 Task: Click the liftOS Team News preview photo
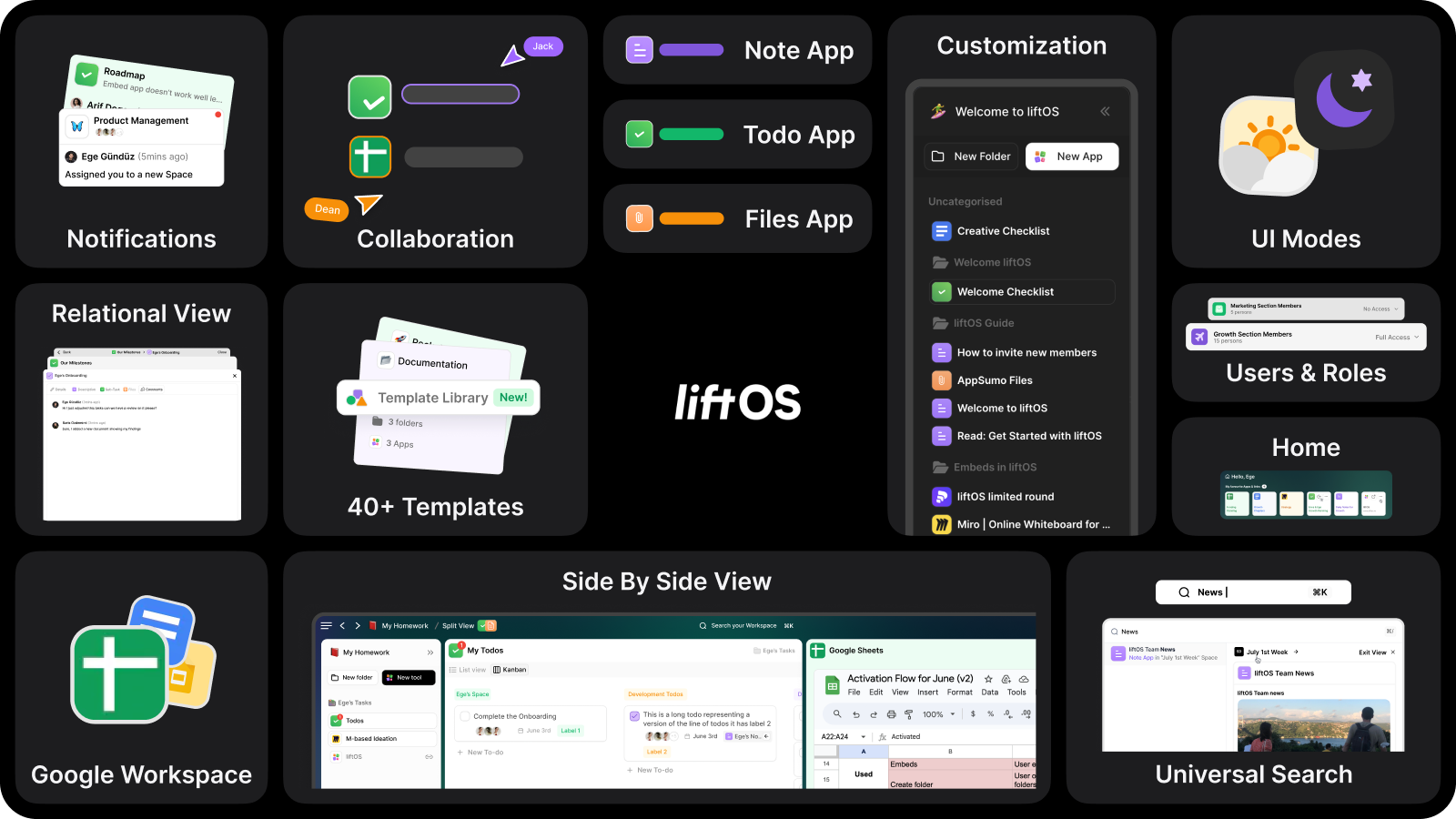click(x=1314, y=725)
